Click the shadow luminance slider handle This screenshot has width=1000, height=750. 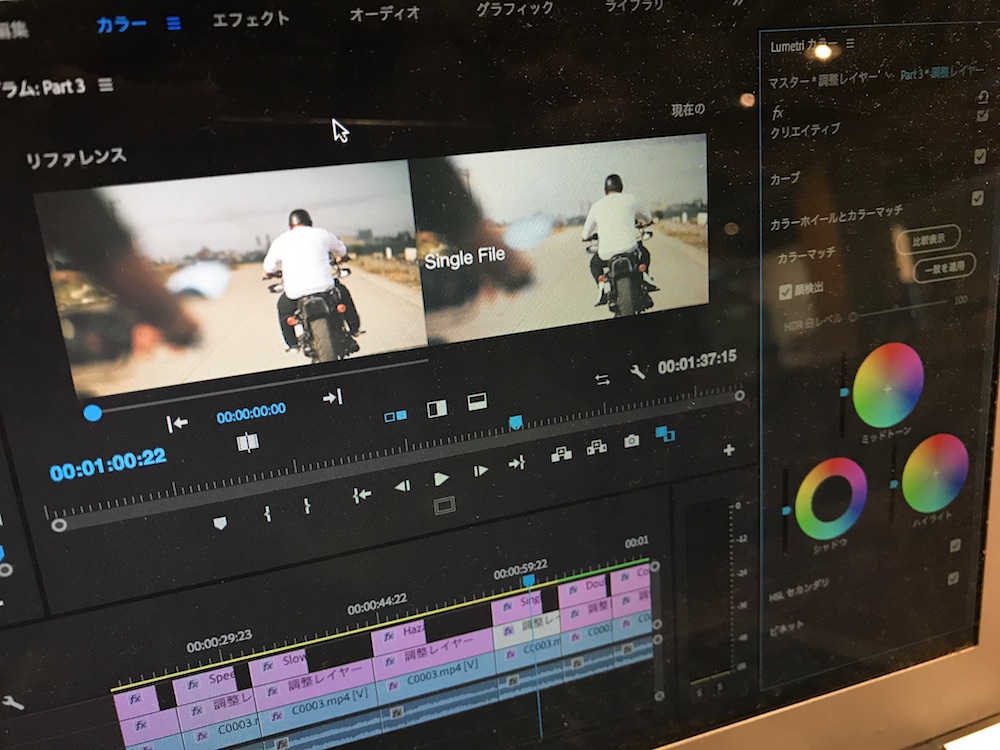point(786,511)
